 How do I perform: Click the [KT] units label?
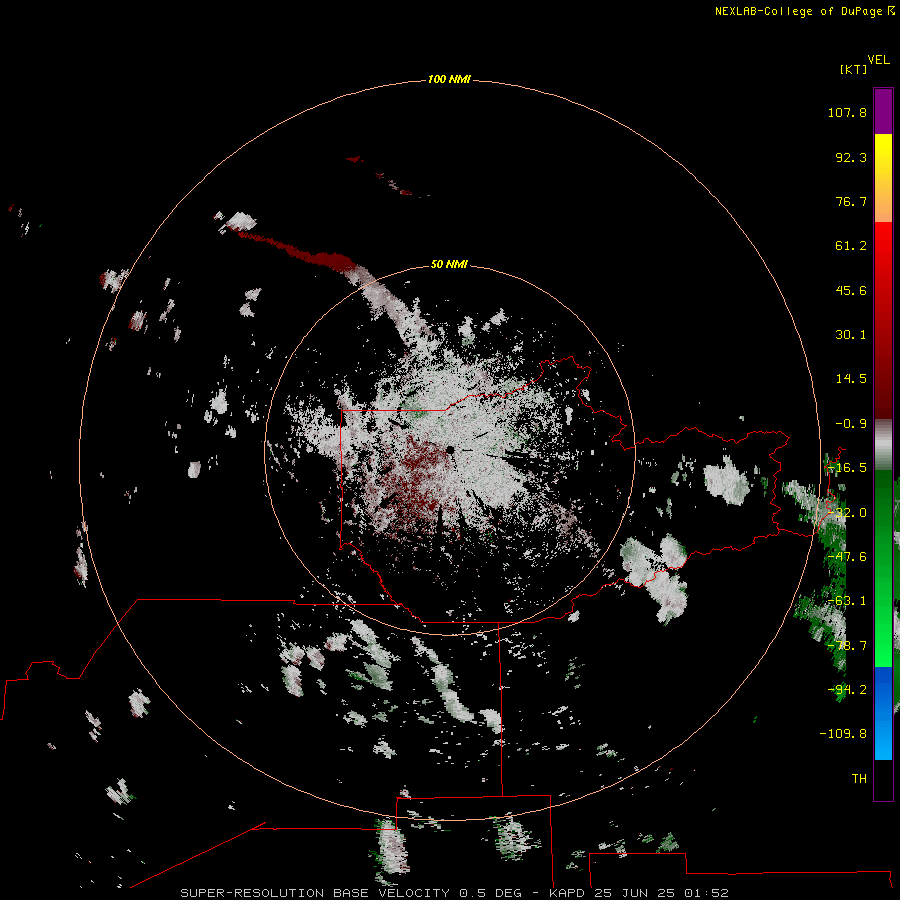point(854,69)
